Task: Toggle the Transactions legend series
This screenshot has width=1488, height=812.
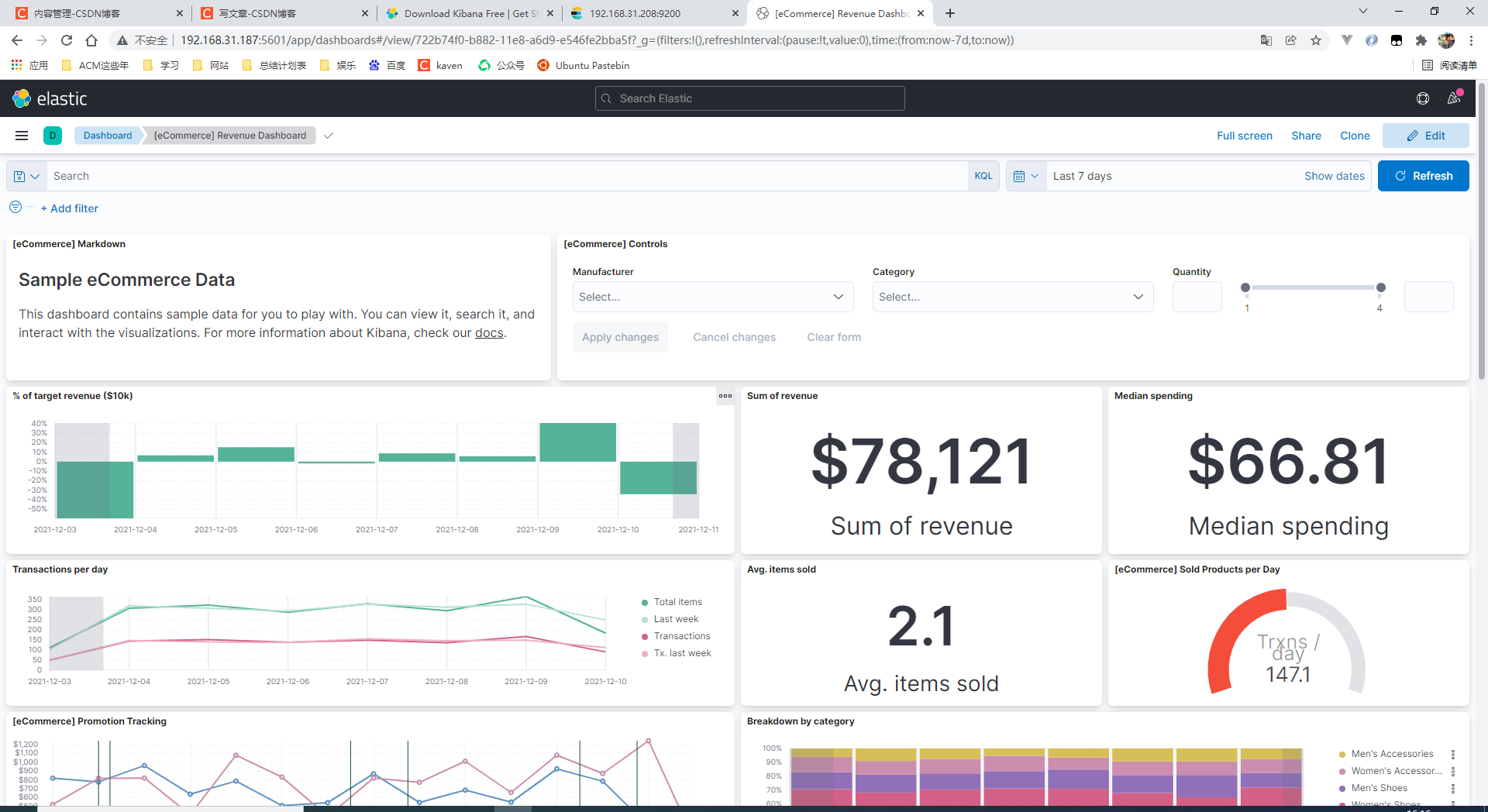Action: 676,636
